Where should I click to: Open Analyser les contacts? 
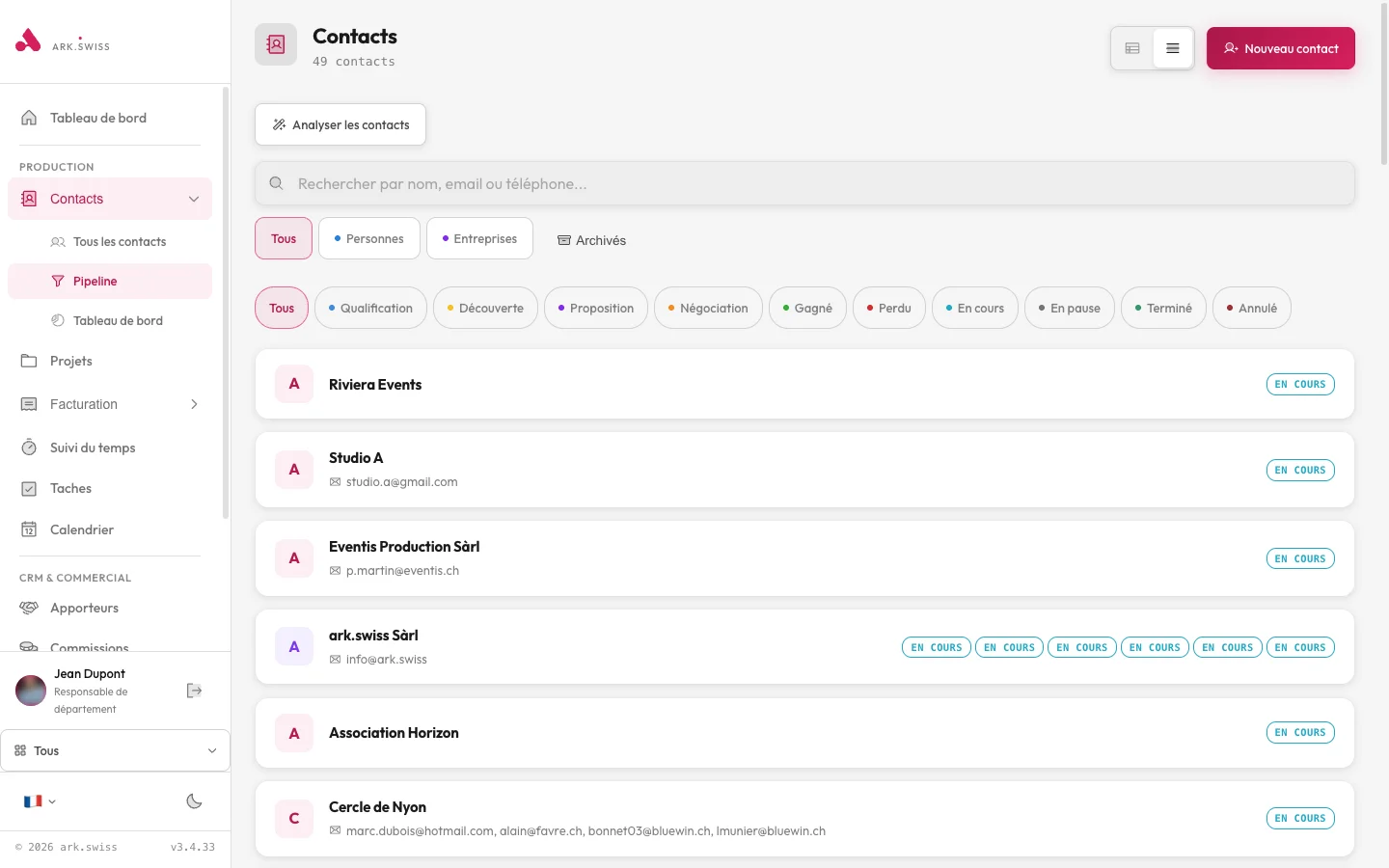point(340,124)
